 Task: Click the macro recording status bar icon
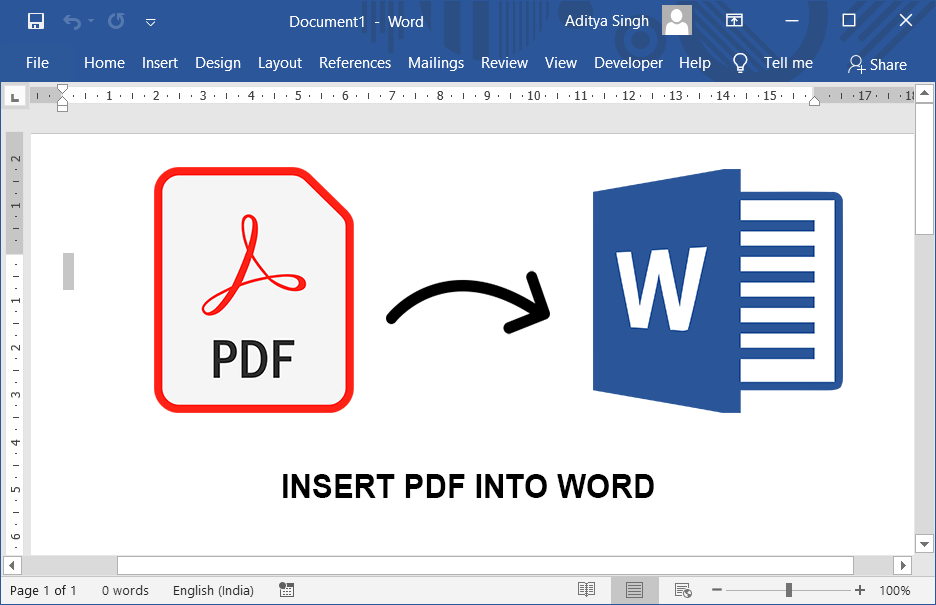286,590
